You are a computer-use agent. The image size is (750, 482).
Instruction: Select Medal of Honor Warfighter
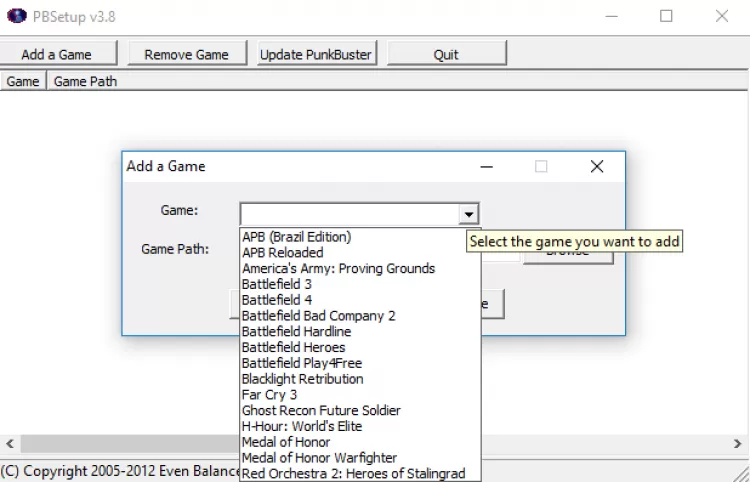[x=360, y=458]
